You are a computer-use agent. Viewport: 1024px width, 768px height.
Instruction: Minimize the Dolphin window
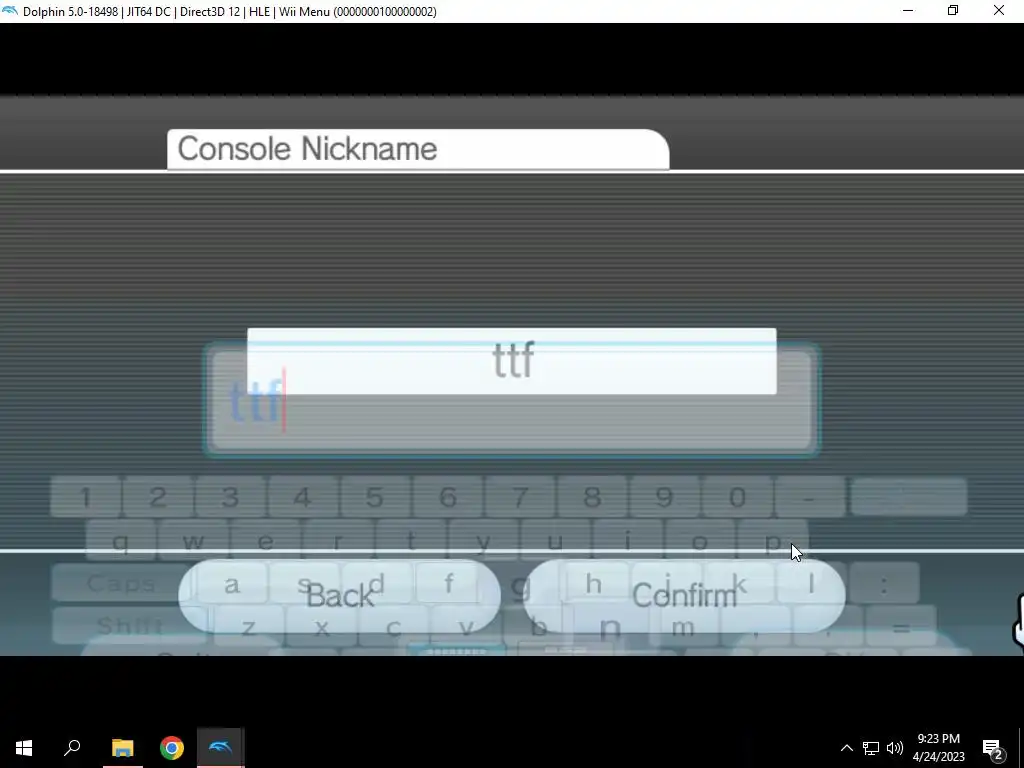point(908,11)
